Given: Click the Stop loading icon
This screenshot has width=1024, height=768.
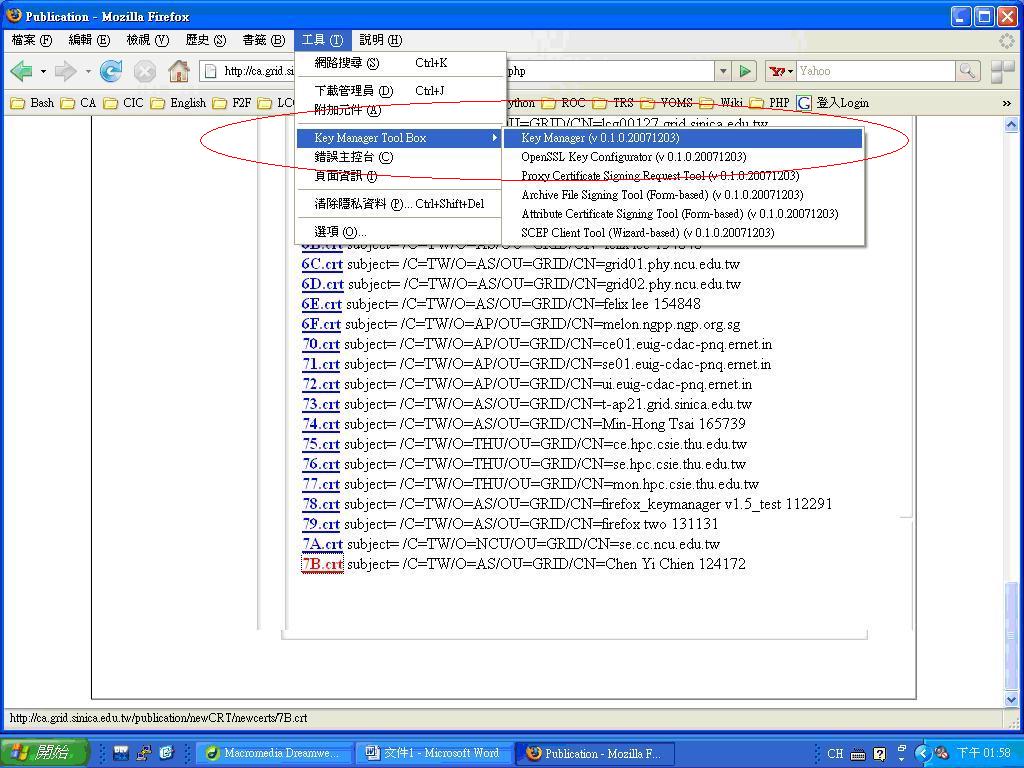Looking at the screenshot, I should tap(145, 71).
